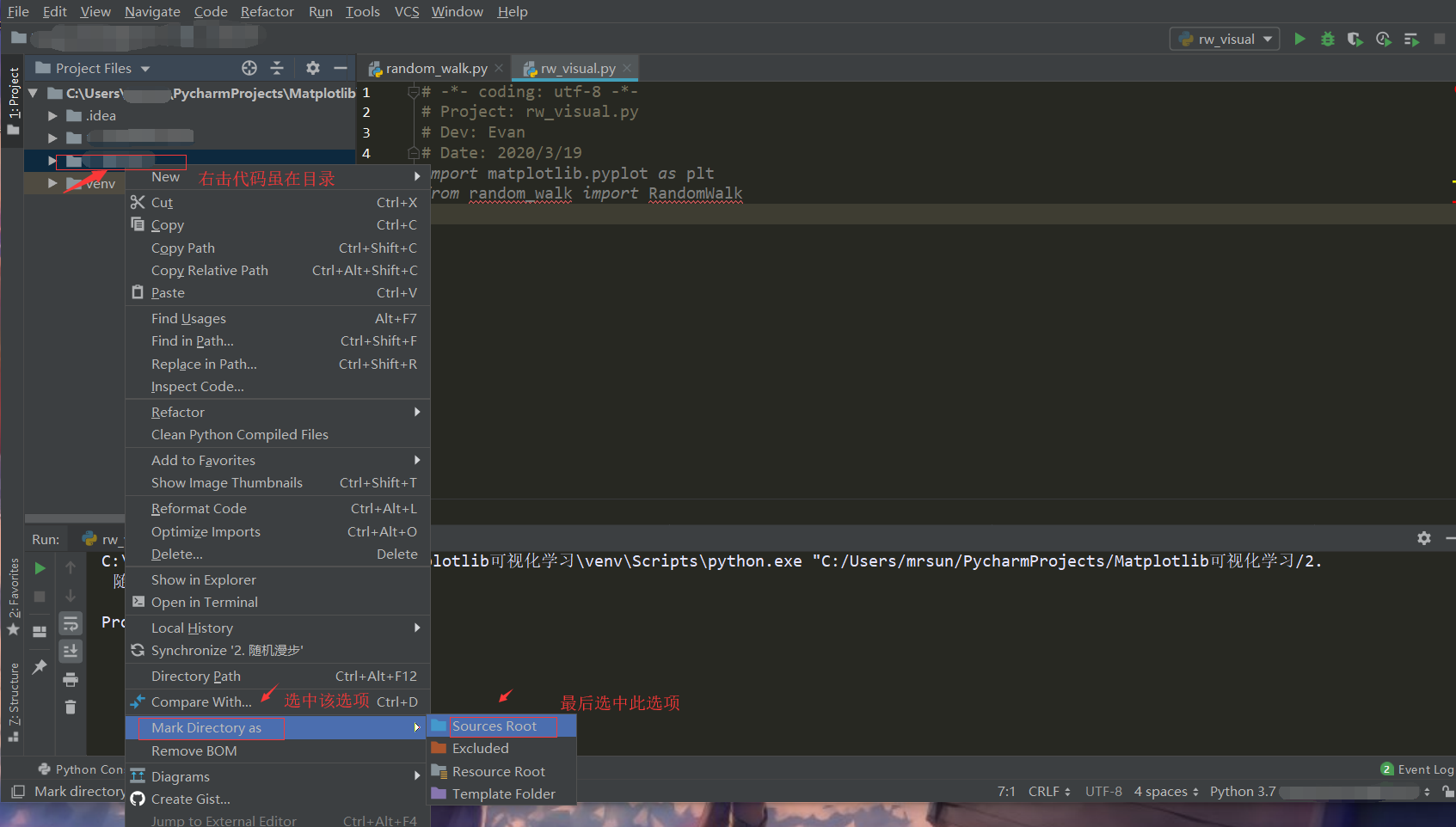Choose Remove BOM

278,750
